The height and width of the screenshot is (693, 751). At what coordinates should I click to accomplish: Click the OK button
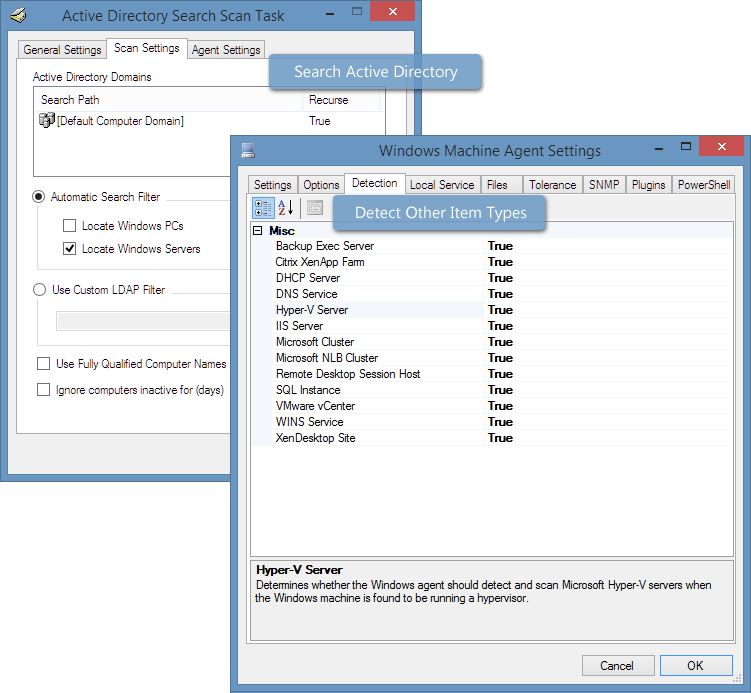[696, 666]
